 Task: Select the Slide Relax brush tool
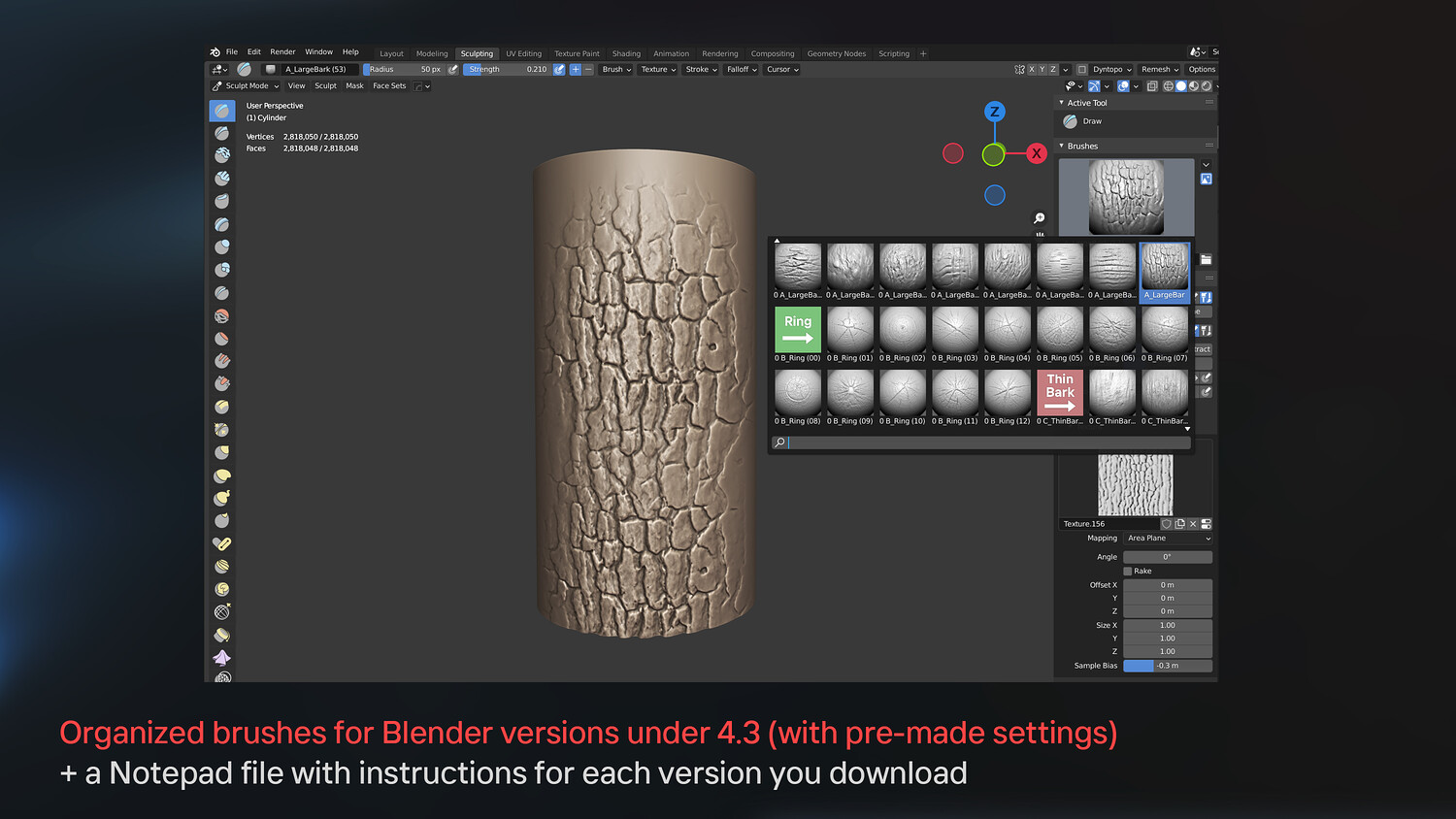coord(222,612)
